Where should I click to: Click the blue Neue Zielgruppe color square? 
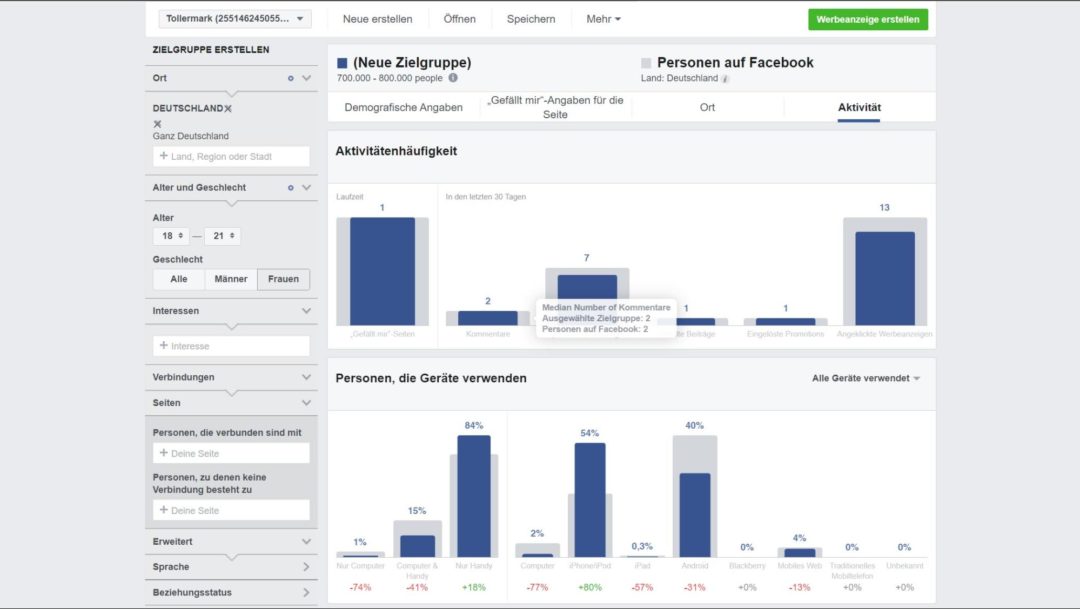(342, 63)
